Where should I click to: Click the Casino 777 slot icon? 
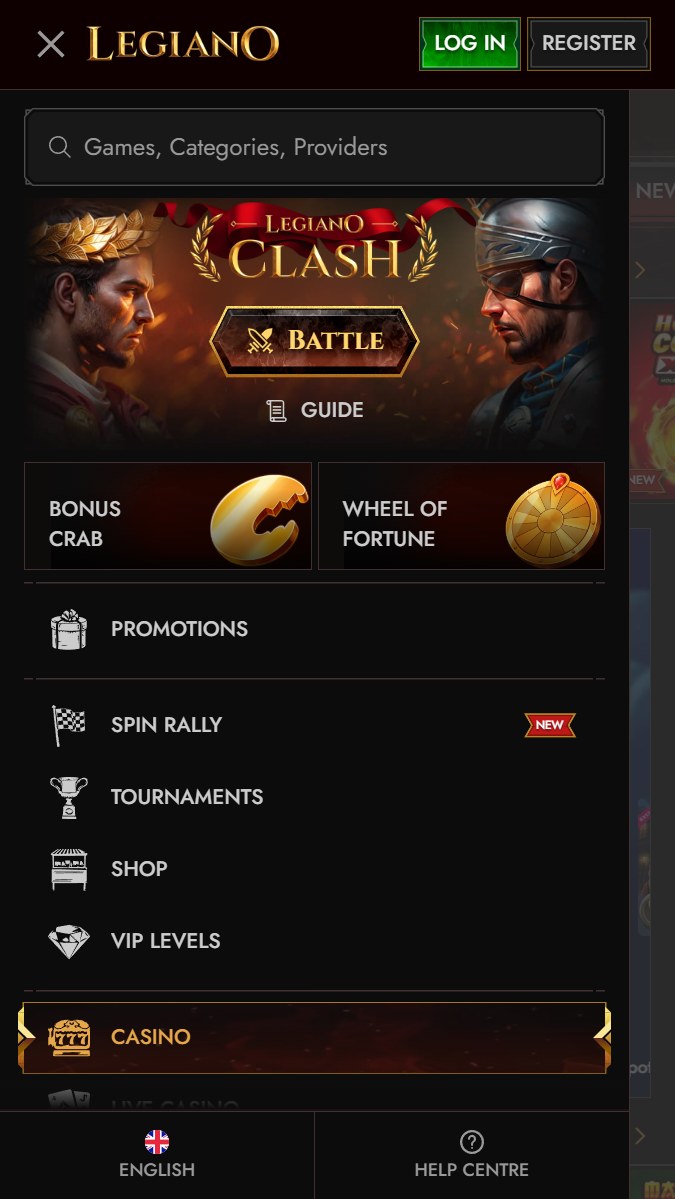[x=70, y=1038]
